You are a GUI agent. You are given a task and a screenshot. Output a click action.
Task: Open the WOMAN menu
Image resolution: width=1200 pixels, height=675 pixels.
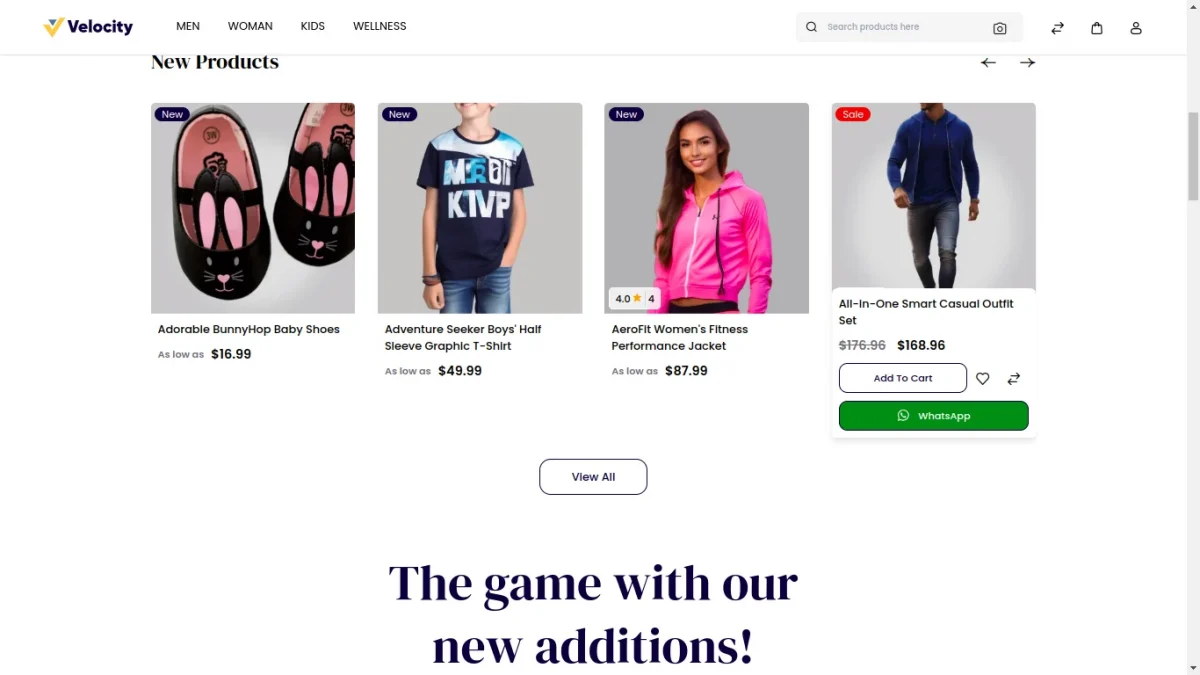coord(250,26)
